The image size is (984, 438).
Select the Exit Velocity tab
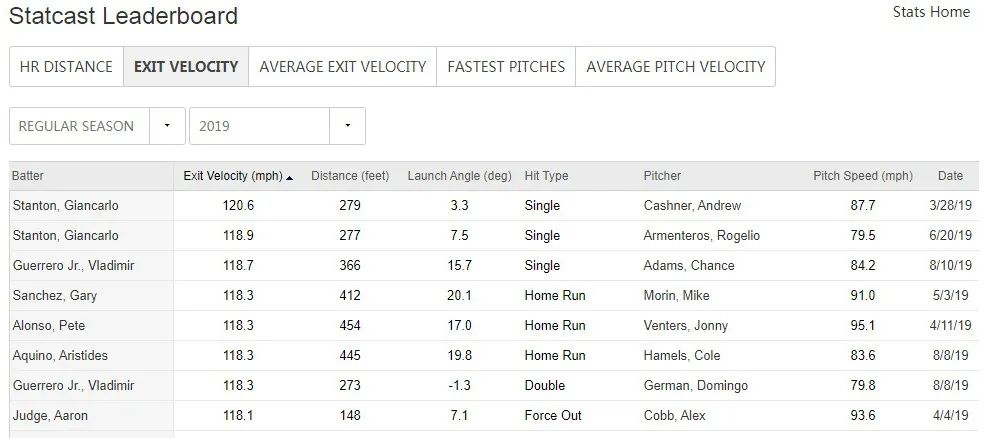[186, 67]
